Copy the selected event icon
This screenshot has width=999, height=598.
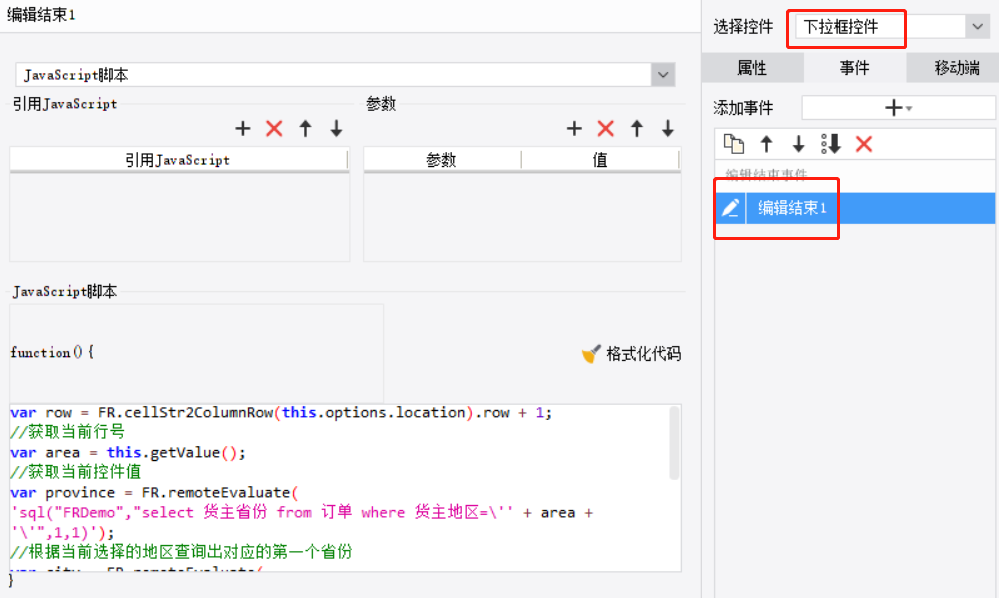tap(734, 144)
